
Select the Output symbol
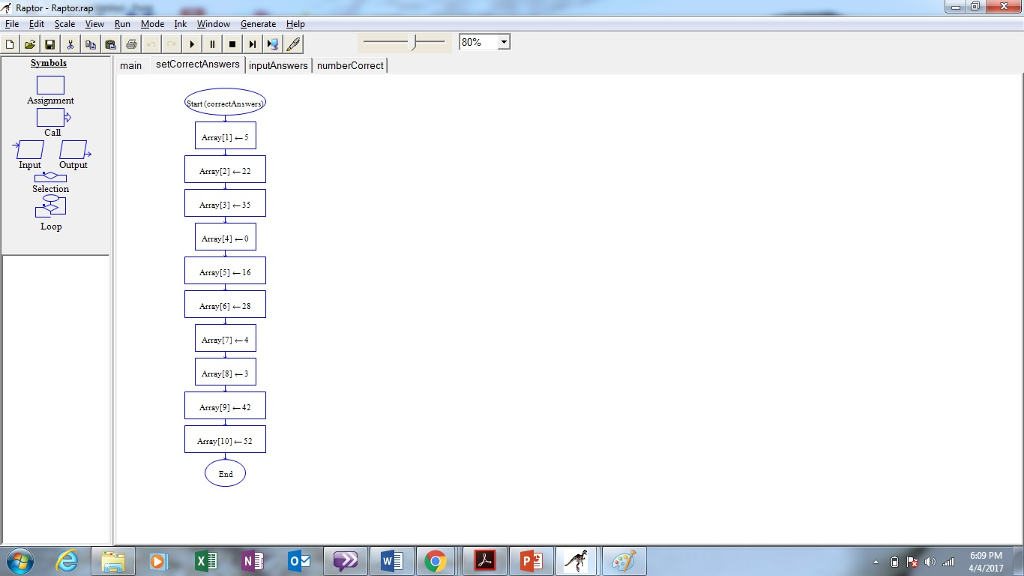(x=72, y=150)
